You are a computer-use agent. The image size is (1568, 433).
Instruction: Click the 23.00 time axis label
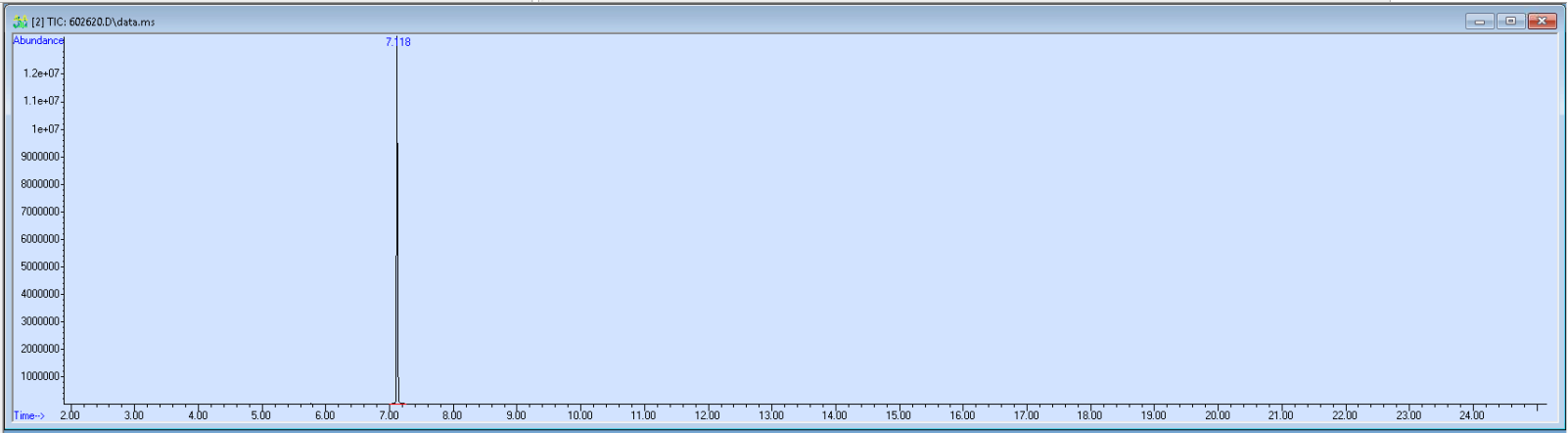1407,415
